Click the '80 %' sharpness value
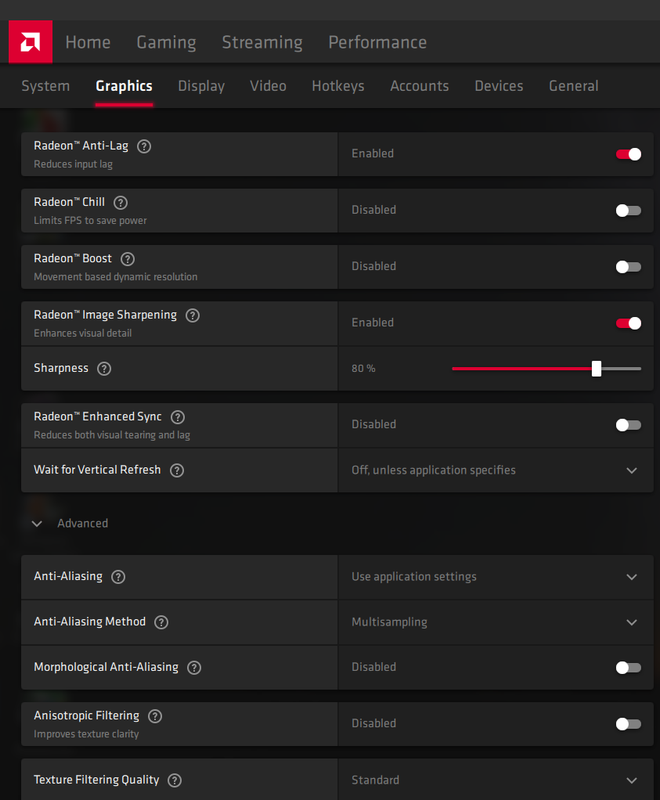Screen dimensions: 660x800 point(363,368)
